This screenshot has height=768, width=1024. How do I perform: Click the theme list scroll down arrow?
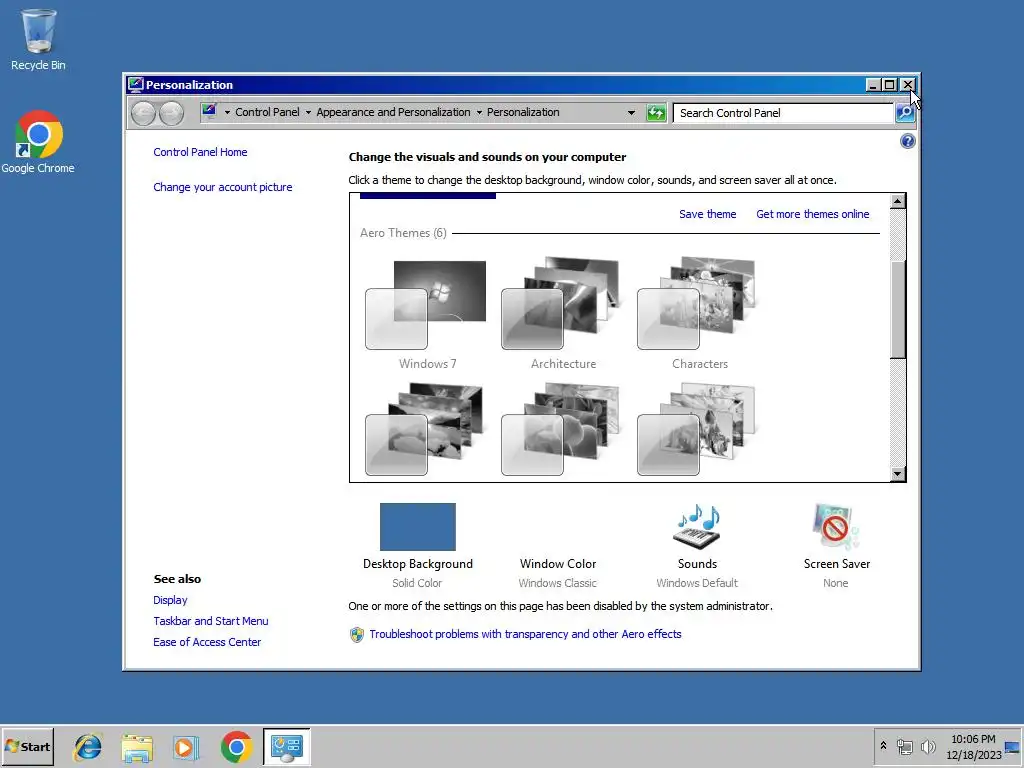[x=898, y=474]
